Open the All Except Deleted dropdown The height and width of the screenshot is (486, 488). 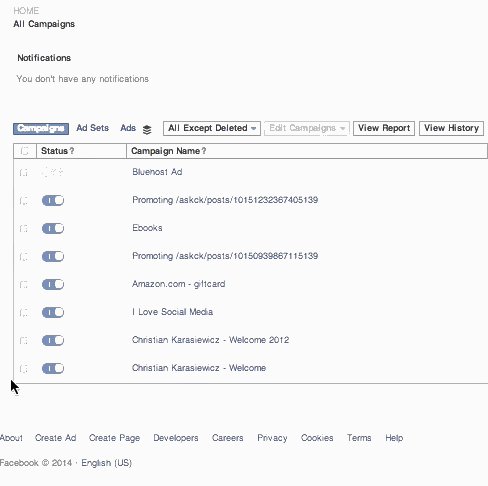point(212,128)
